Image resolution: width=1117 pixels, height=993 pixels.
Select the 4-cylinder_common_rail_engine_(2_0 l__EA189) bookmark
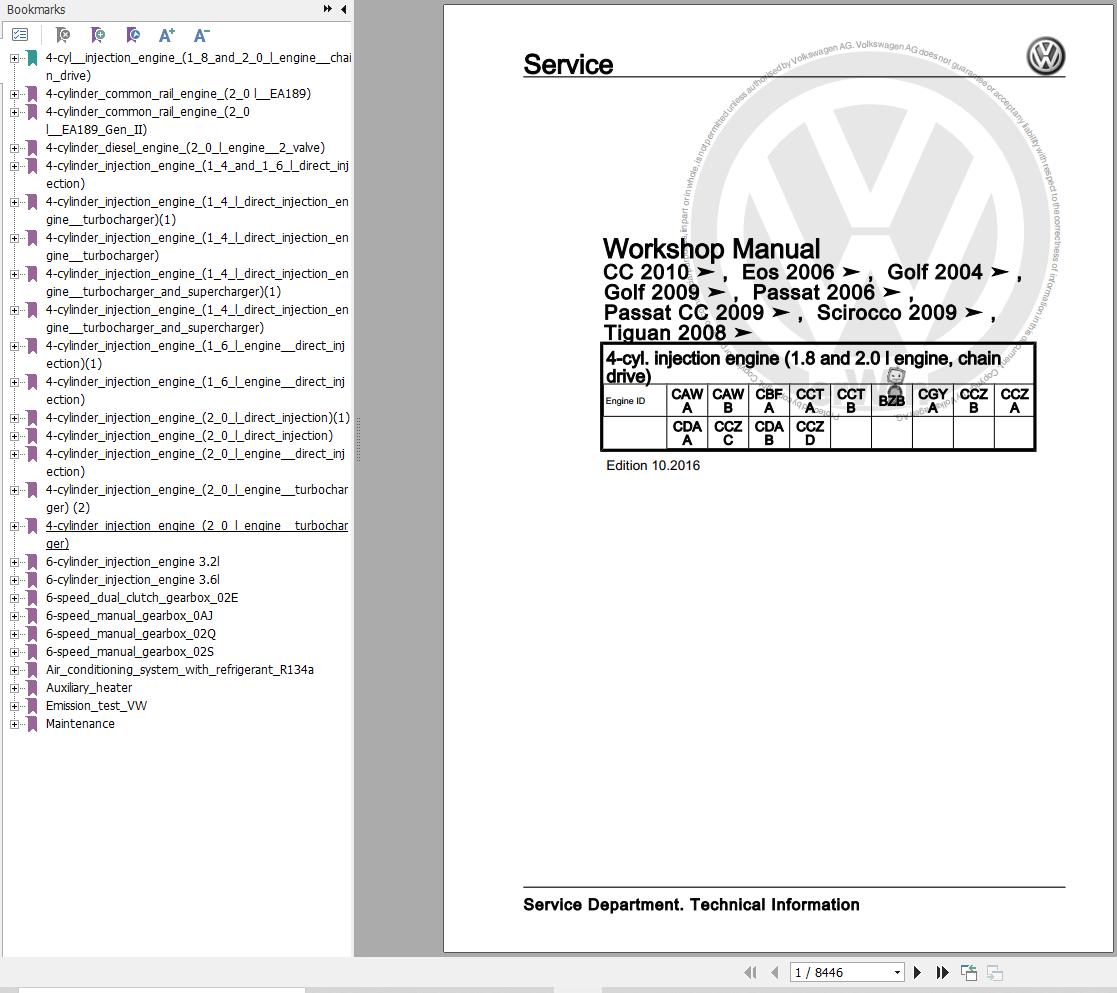(x=178, y=93)
